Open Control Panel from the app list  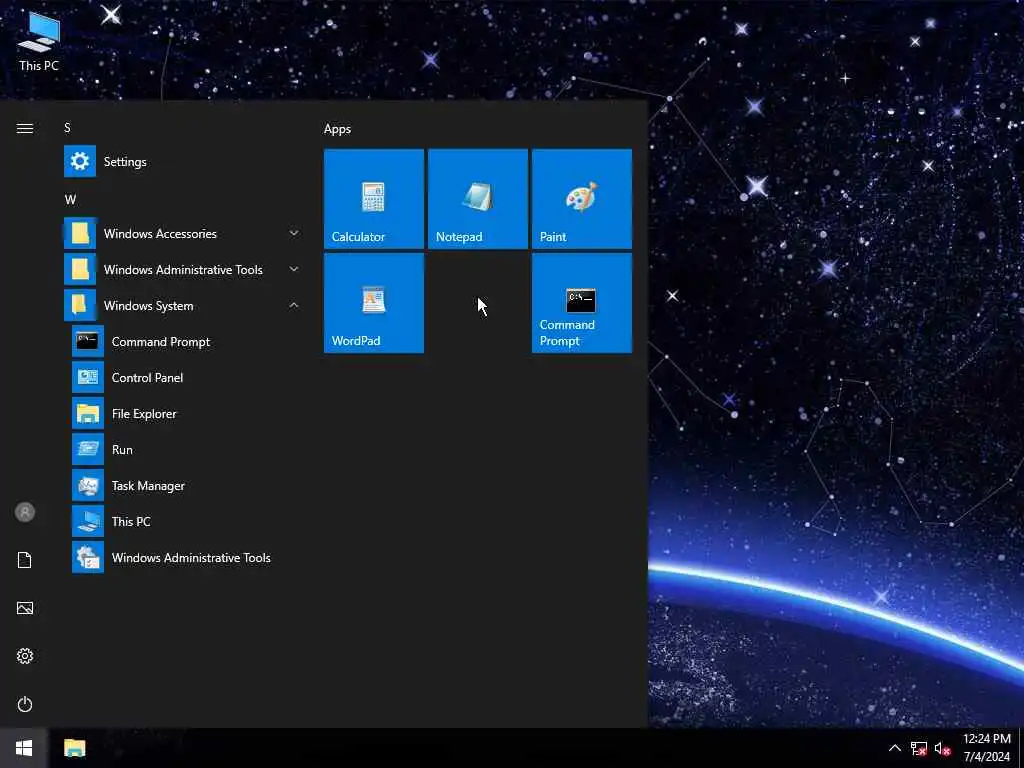(x=187, y=377)
